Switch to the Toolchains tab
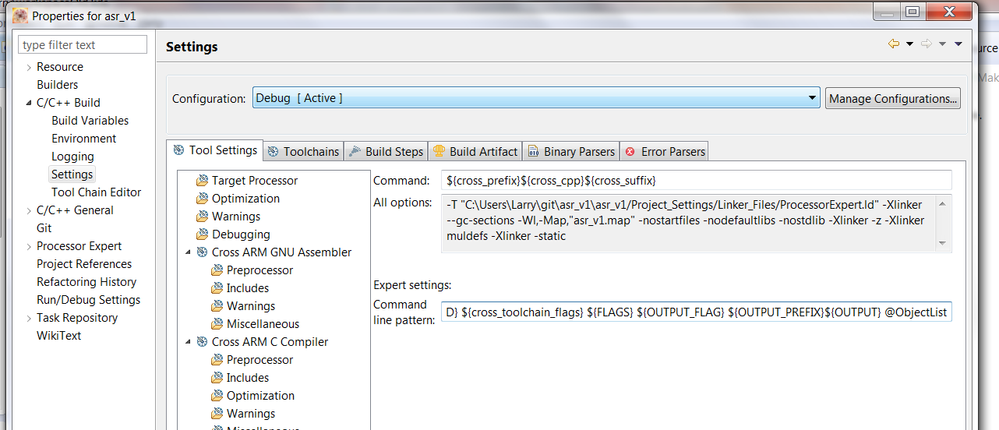 pos(303,152)
